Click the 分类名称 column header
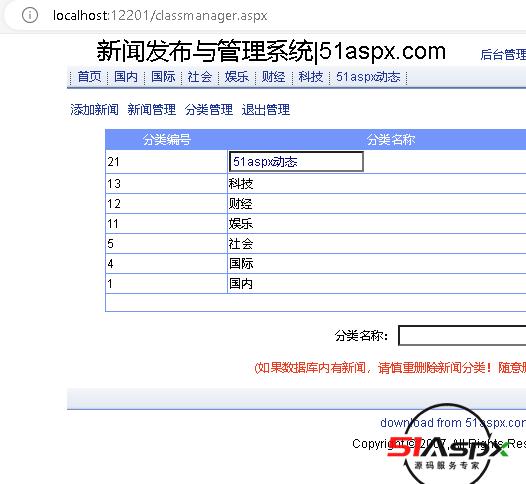The height and width of the screenshot is (484, 526). click(391, 140)
